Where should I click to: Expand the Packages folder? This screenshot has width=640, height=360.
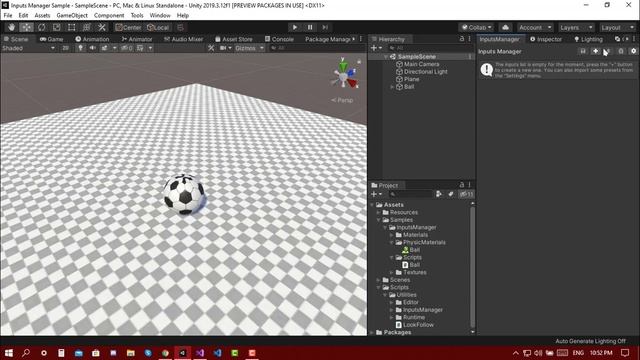372,332
